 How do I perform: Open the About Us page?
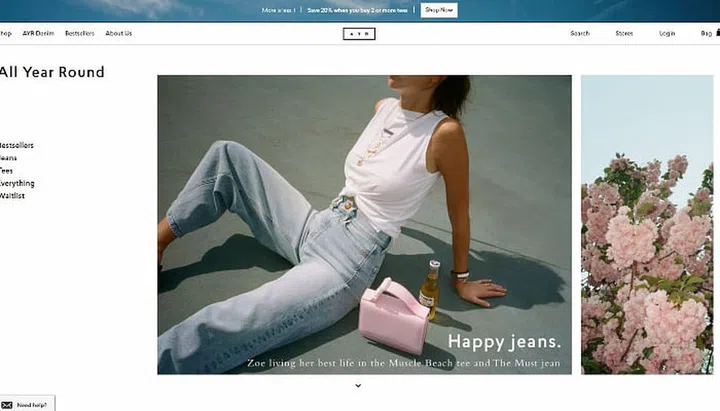[118, 33]
